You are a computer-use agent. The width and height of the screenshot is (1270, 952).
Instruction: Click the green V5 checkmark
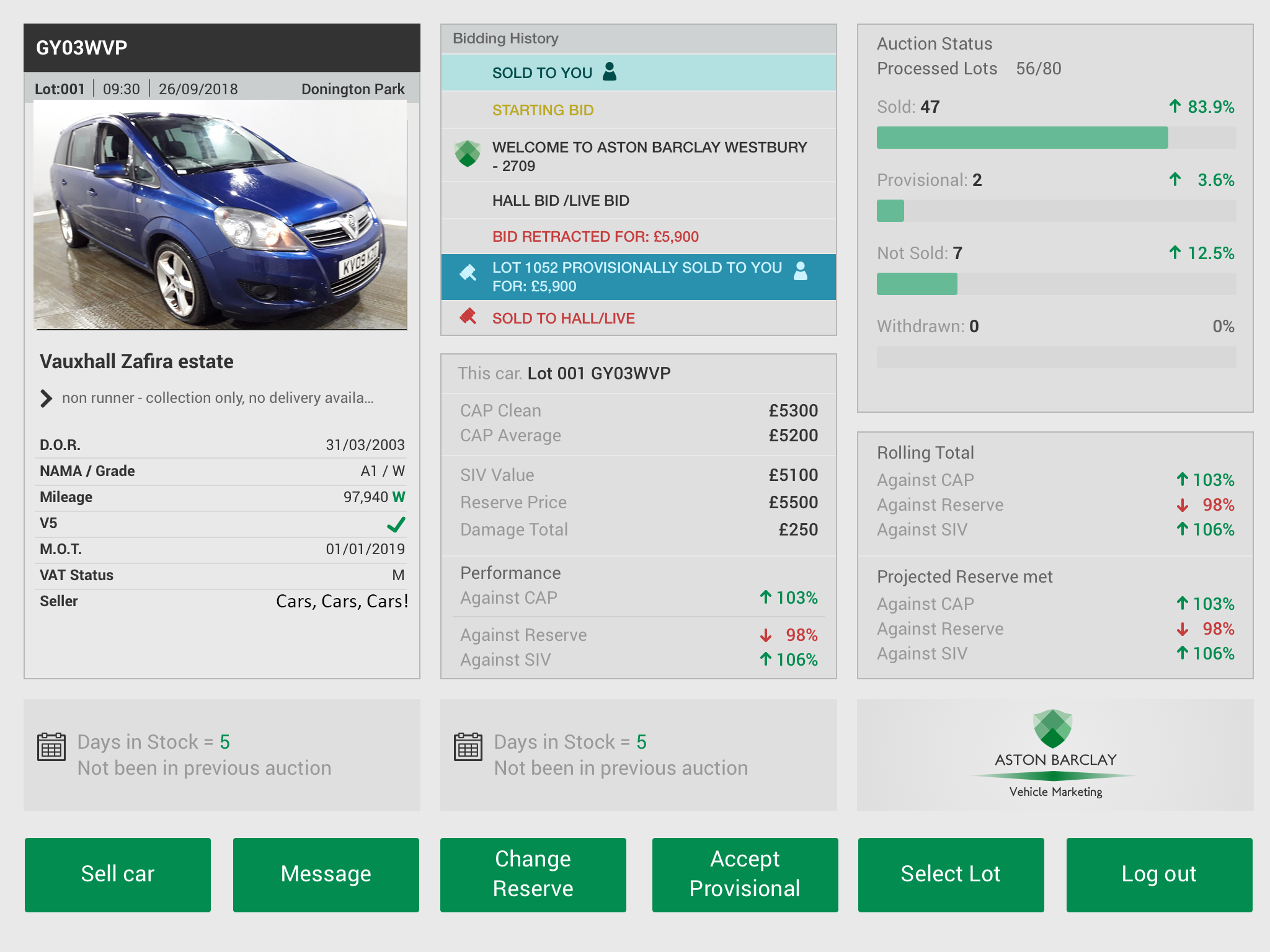click(396, 524)
